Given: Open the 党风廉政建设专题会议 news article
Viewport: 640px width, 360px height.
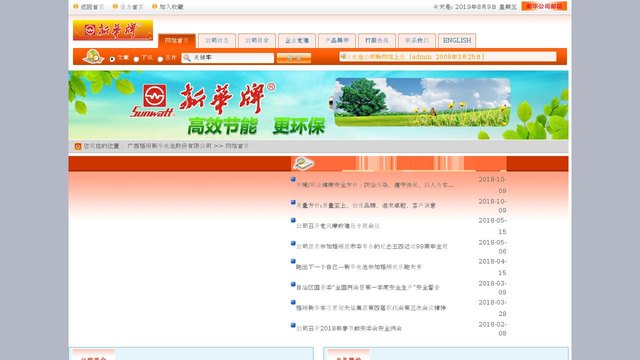Looking at the screenshot, I should (x=338, y=226).
